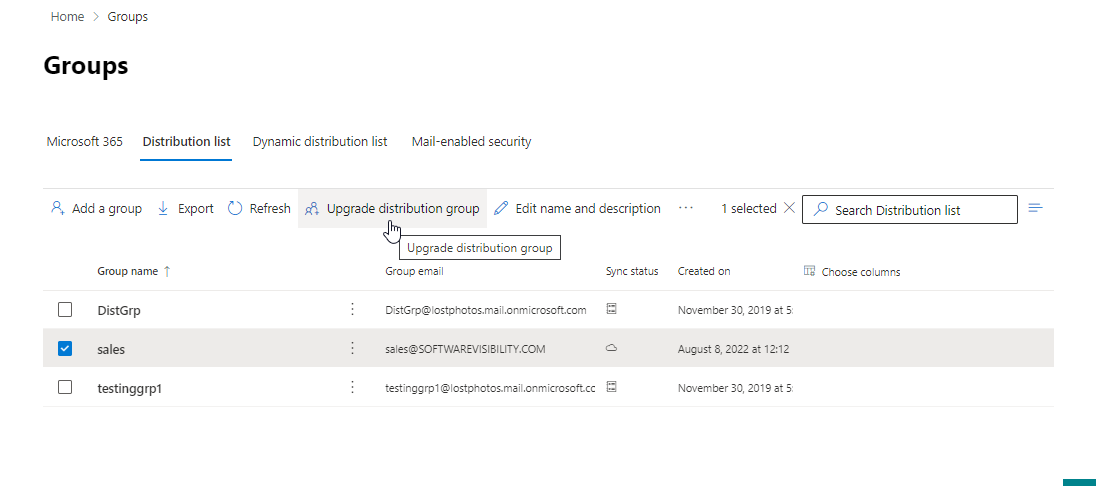The height and width of the screenshot is (486, 1096).
Task: Open the testinggrp1 row more options dots
Action: (x=352, y=387)
